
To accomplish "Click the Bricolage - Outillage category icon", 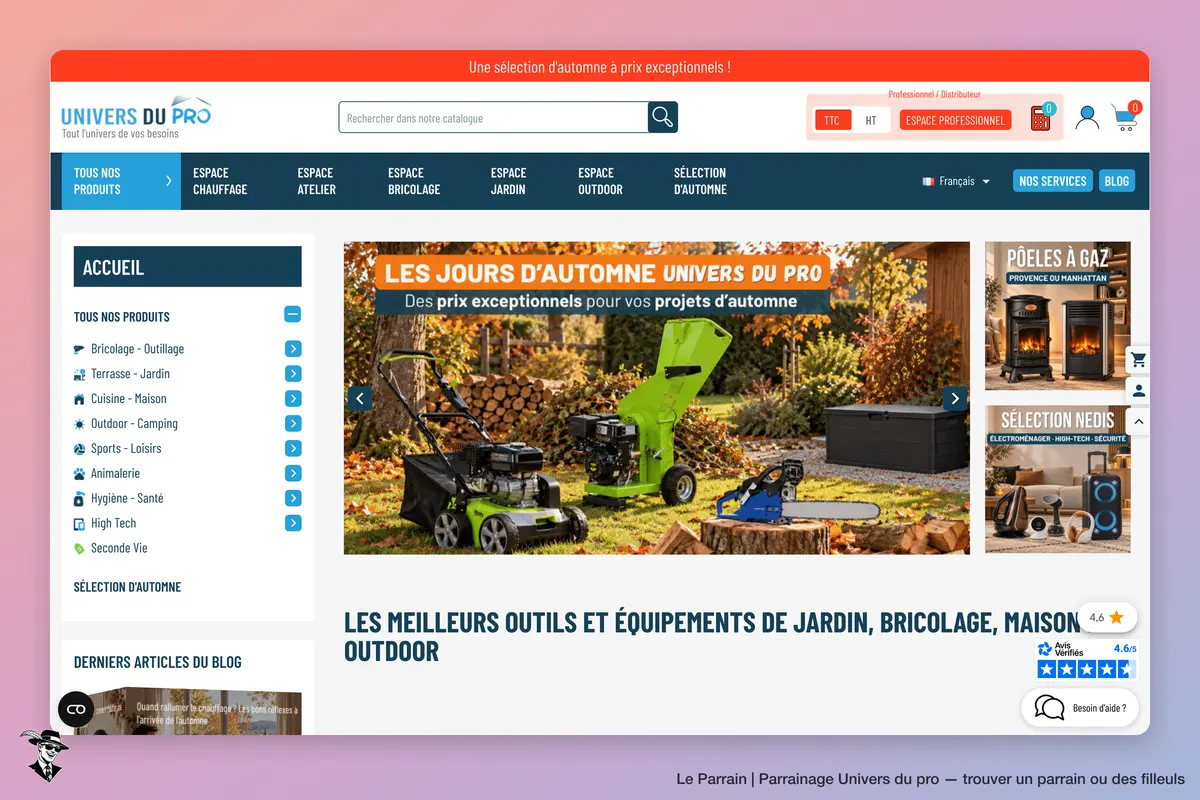I will pyautogui.click(x=79, y=349).
